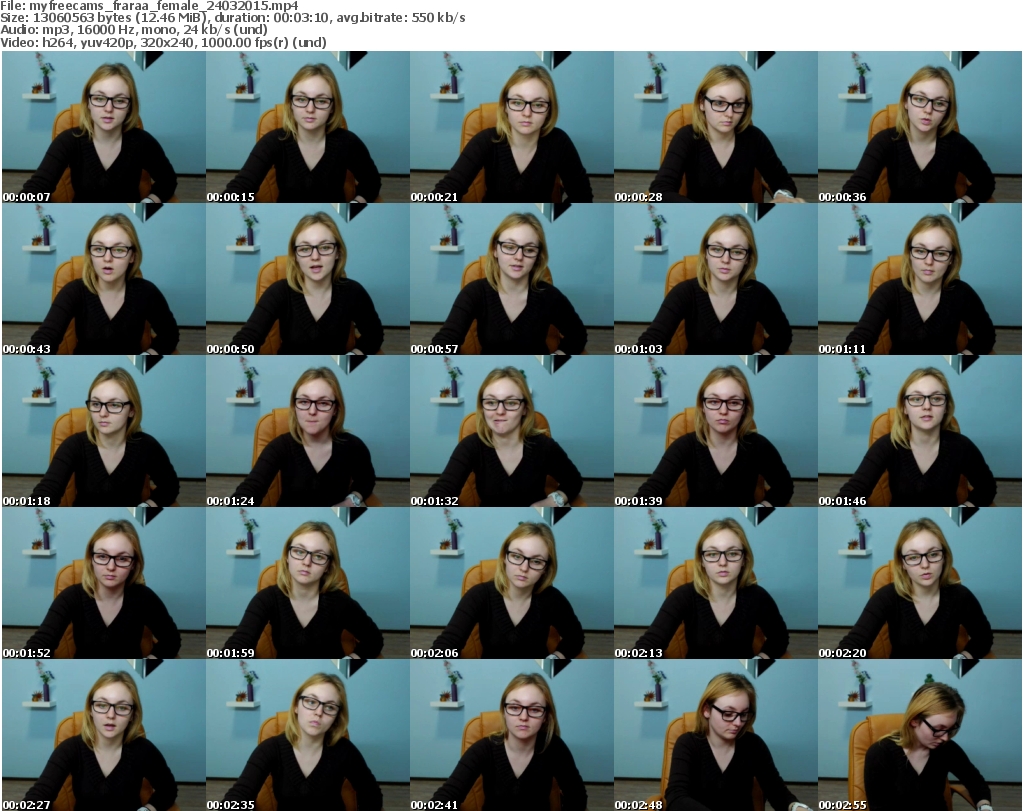The image size is (1024, 811).
Task: Select the frame at 00:01:11
Action: point(920,279)
